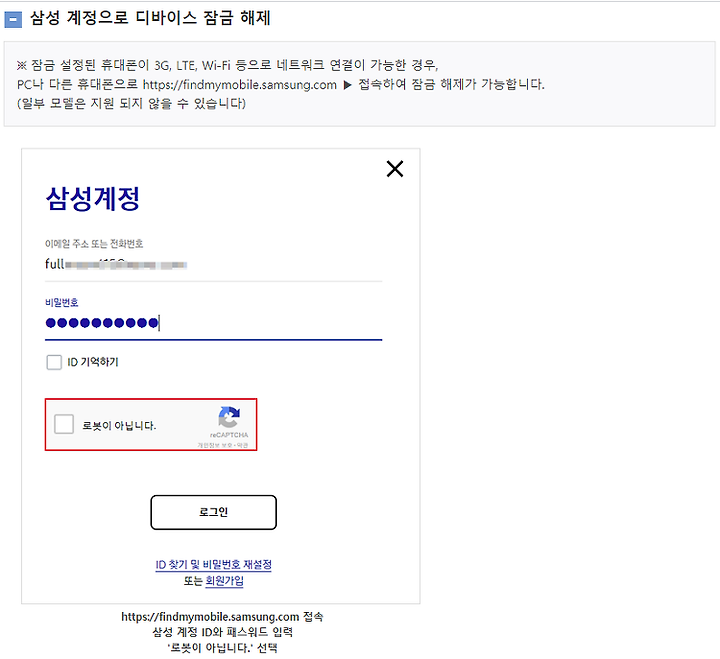Close the 삼성계정 login dialog with X
The height and width of the screenshot is (659, 720).
[x=394, y=169]
